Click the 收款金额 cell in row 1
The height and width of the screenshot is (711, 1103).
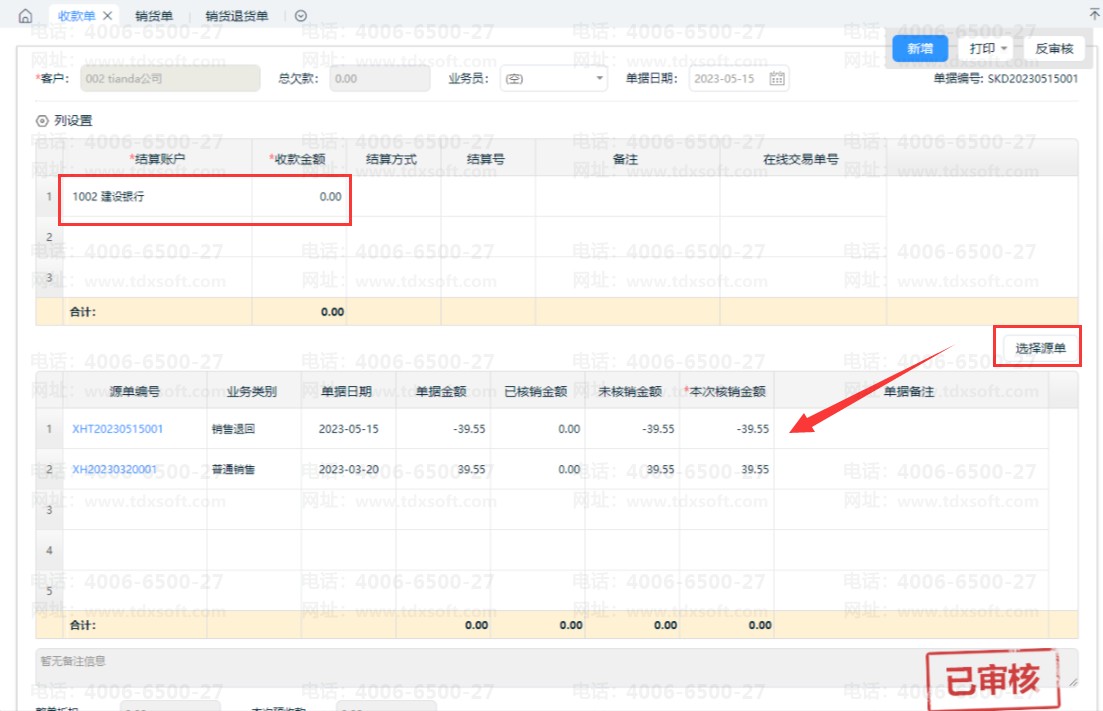coord(300,197)
